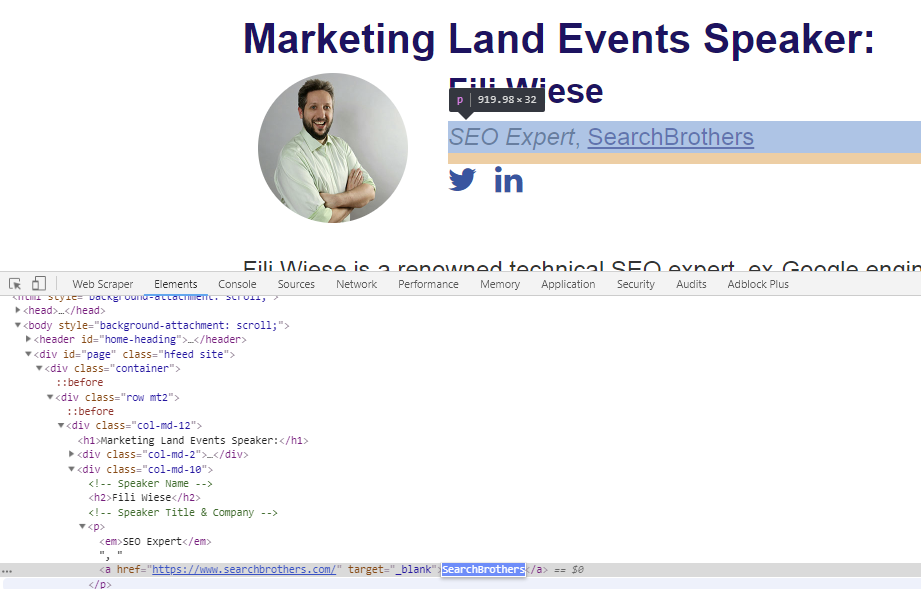Open the Twitter profile icon

point(462,180)
